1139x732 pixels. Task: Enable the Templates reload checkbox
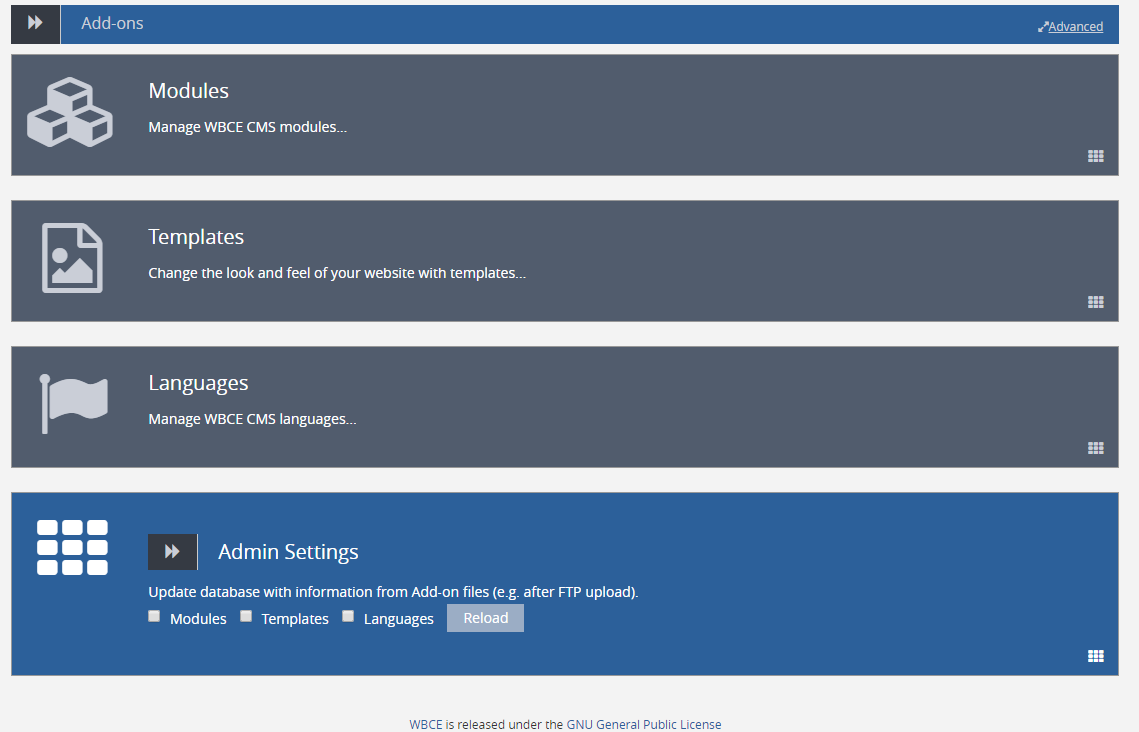[246, 617]
